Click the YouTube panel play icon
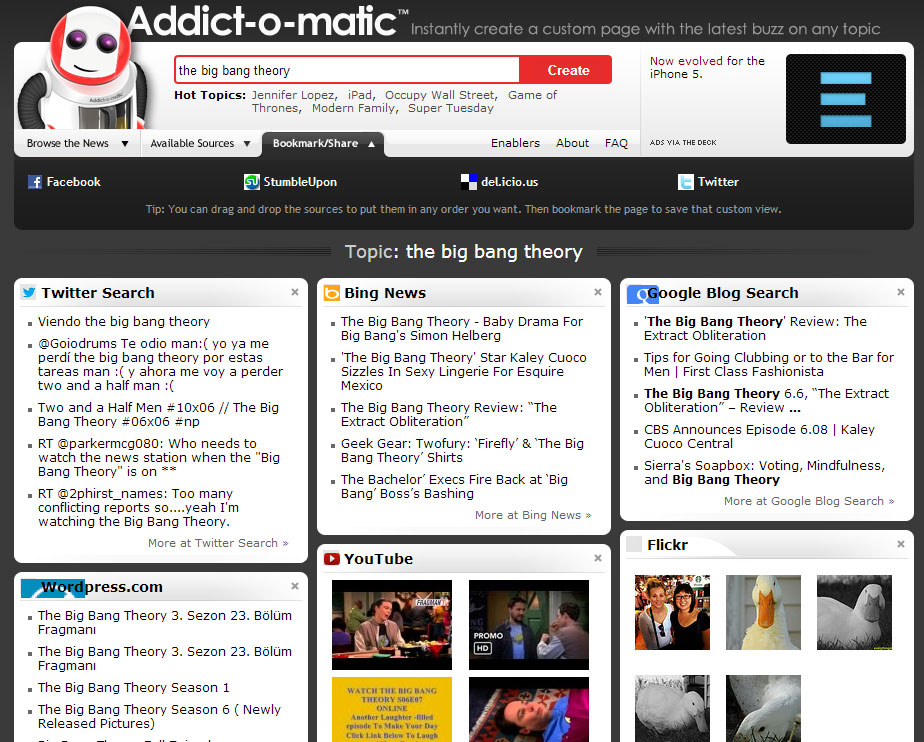This screenshot has width=924, height=742. pos(332,558)
